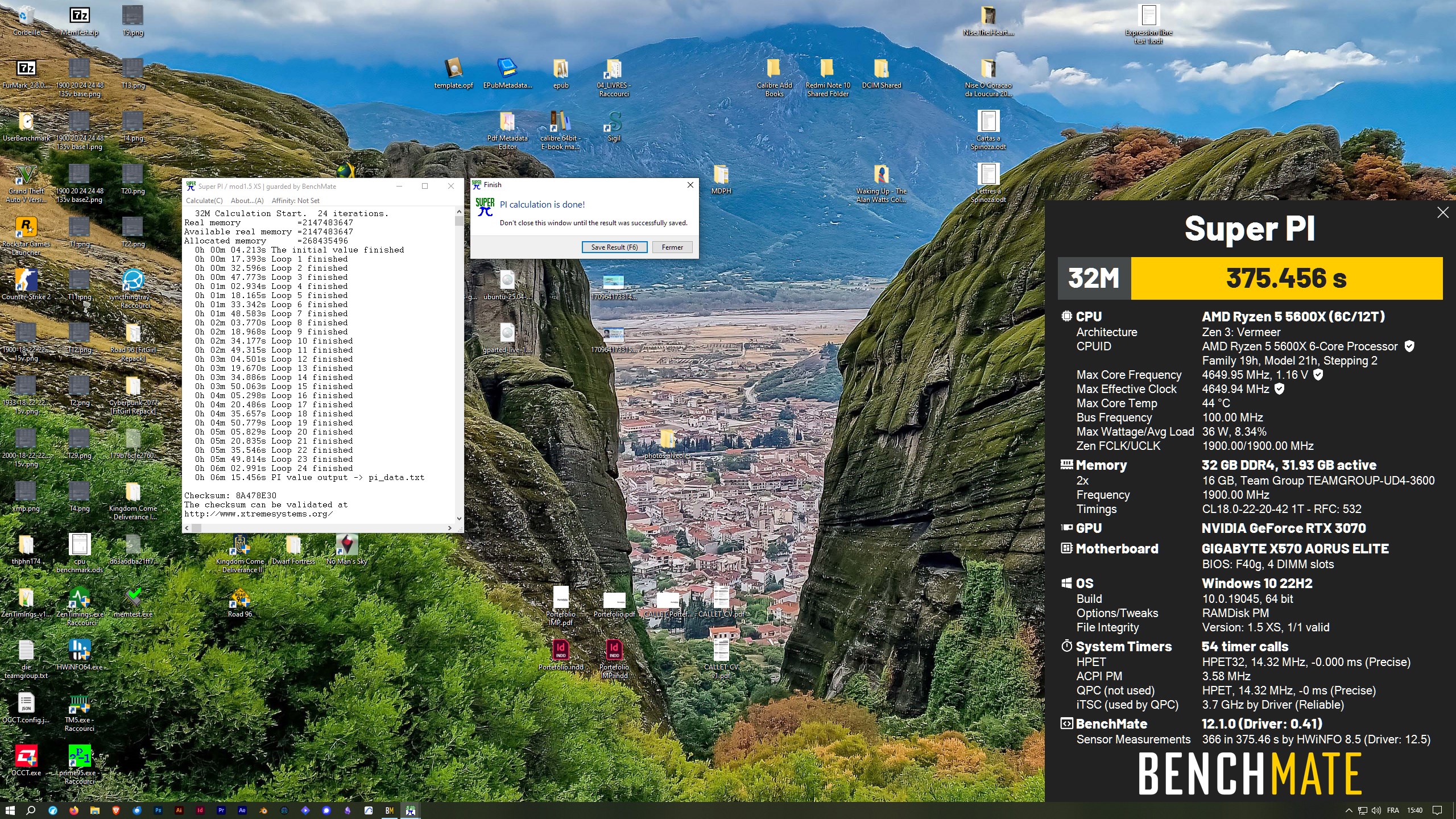This screenshot has width=1456, height=819.
Task: Select the No Man's Sky shortcut
Action: coord(346,549)
